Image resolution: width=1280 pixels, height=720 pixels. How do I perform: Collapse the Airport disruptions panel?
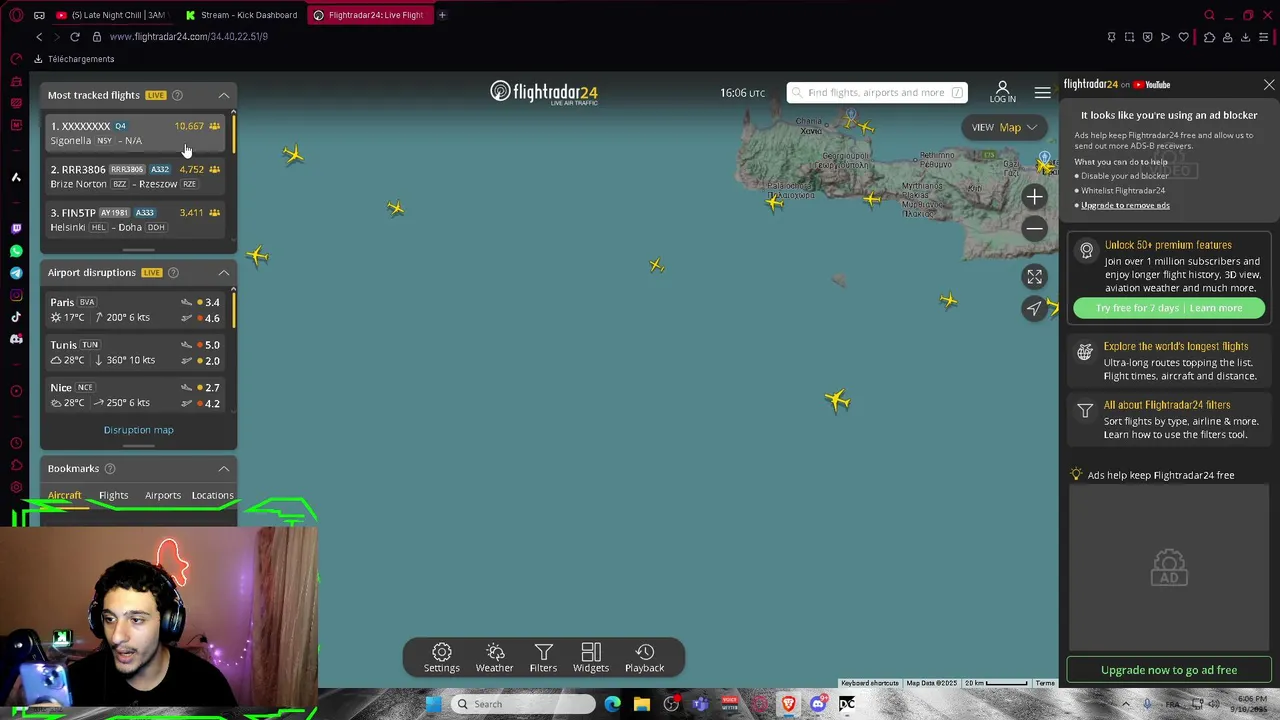[x=224, y=272]
